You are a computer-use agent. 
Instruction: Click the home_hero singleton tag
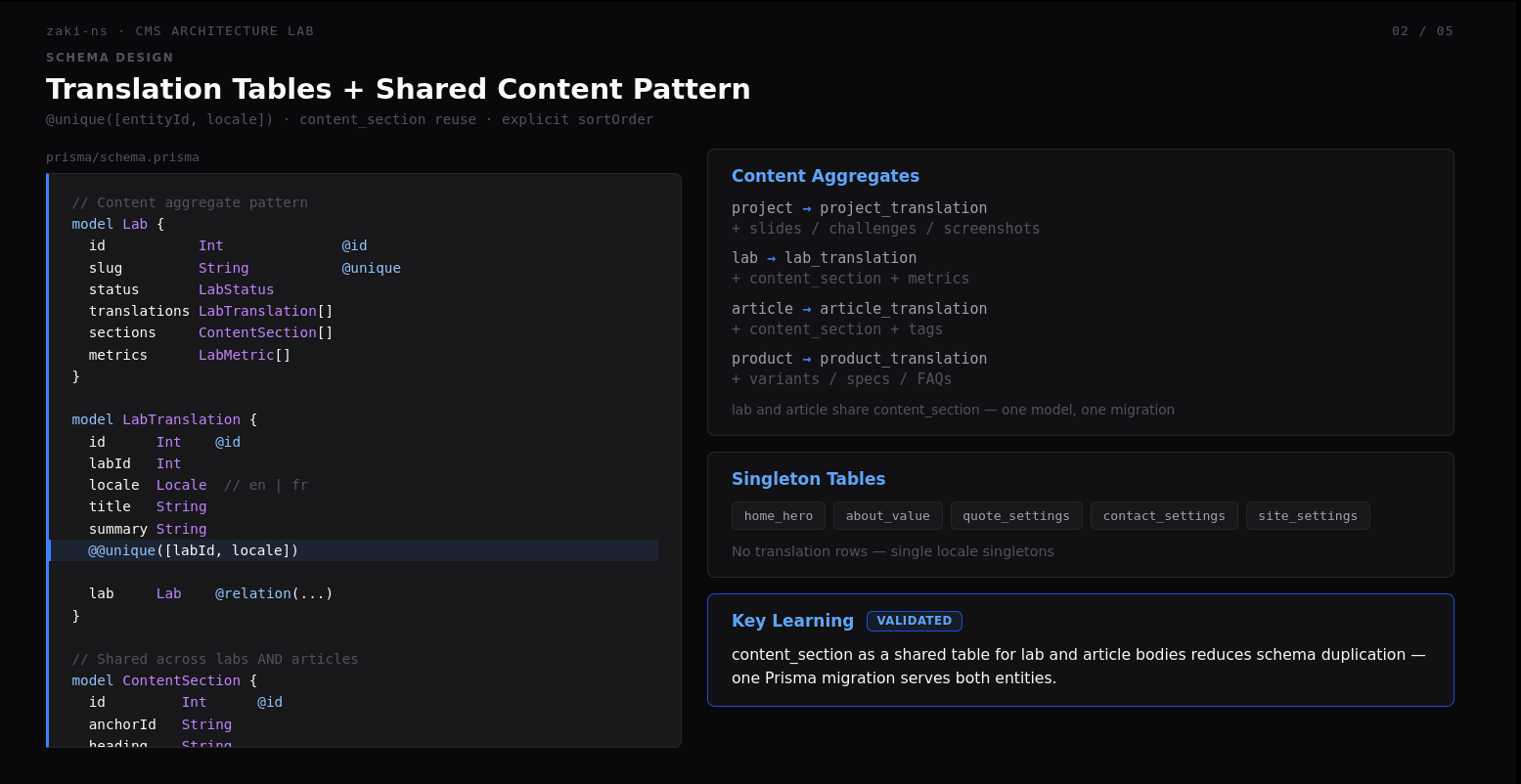click(x=779, y=516)
